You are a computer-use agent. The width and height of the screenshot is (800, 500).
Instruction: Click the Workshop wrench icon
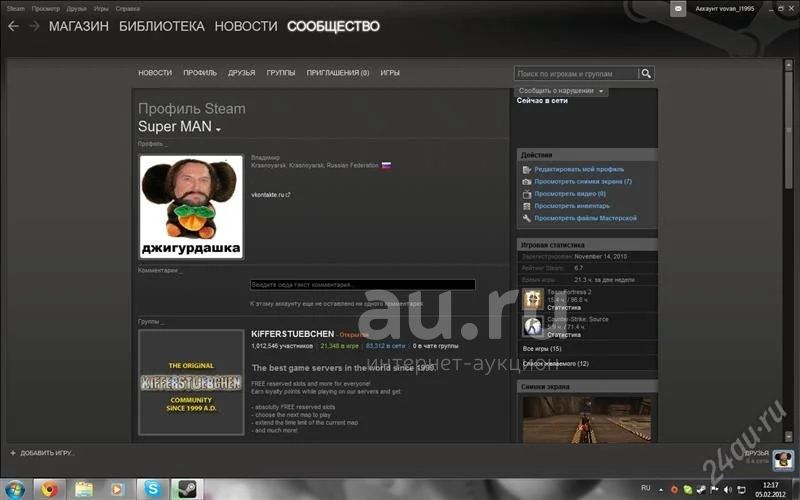(x=527, y=218)
